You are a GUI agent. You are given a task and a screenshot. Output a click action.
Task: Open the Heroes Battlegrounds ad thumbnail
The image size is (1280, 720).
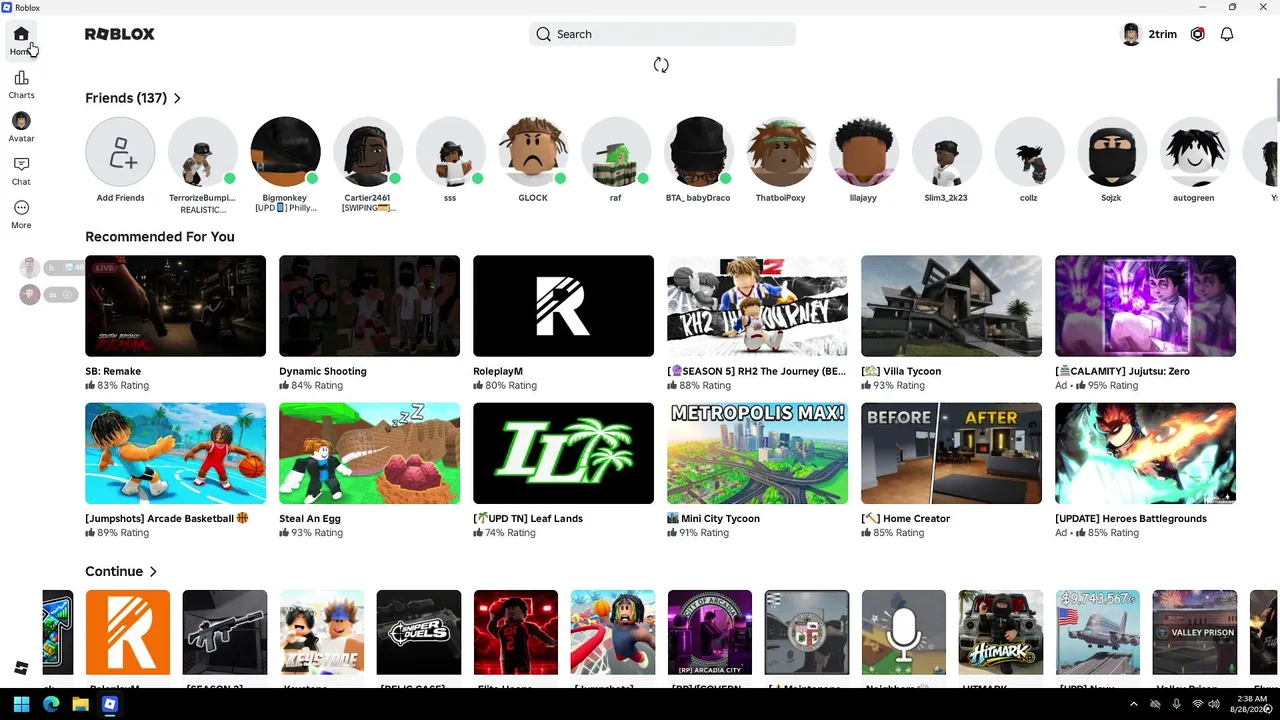[1145, 453]
